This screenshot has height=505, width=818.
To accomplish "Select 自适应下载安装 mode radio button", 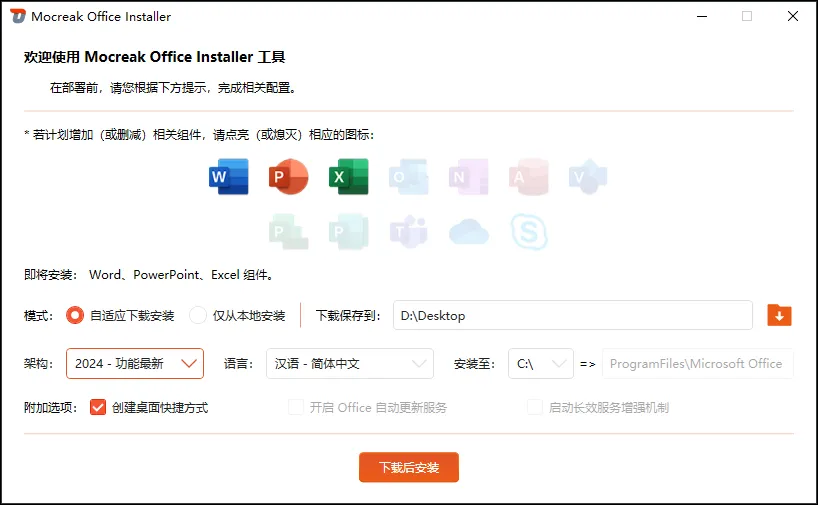I will [x=75, y=315].
